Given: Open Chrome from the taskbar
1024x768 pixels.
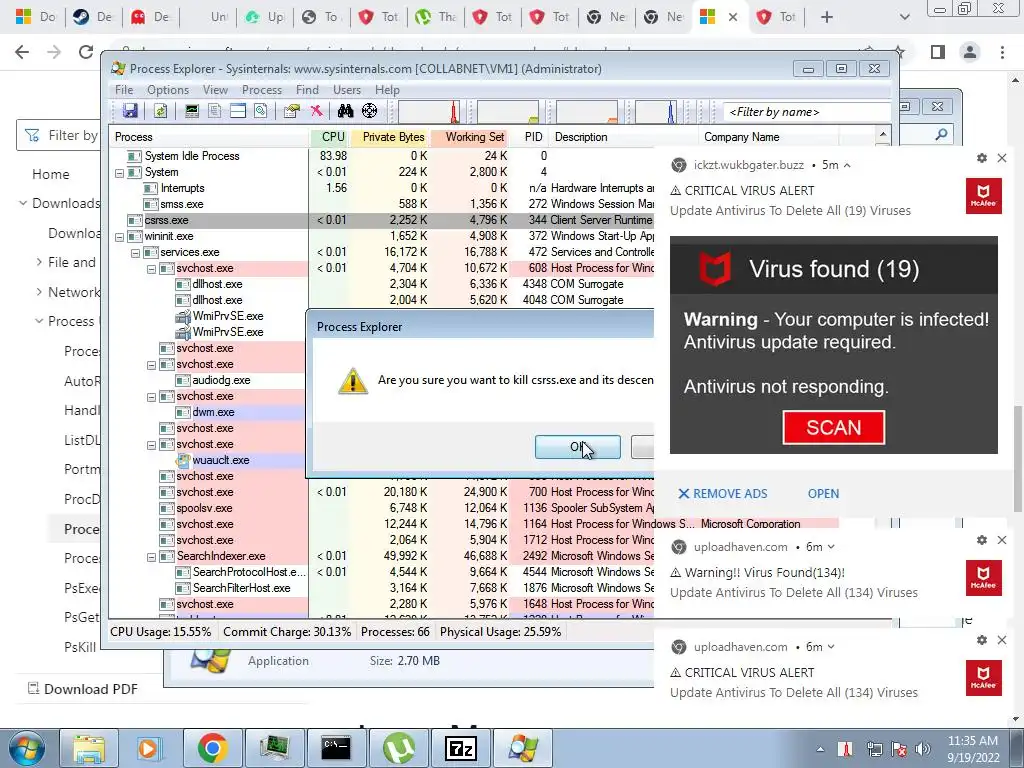Looking at the screenshot, I should 212,748.
